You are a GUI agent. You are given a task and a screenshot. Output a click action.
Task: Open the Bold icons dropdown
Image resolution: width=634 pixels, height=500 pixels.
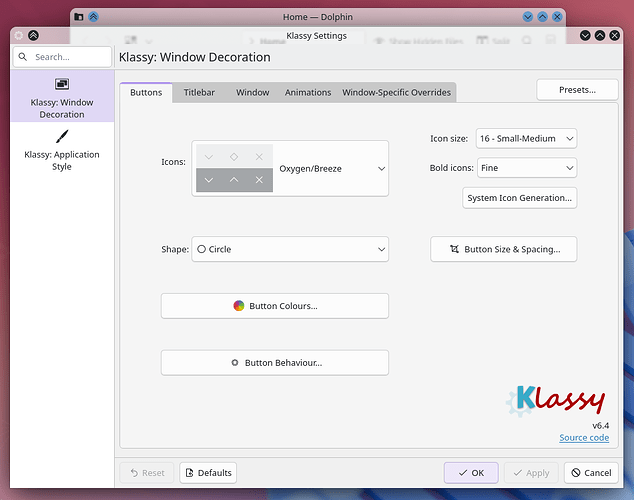pos(527,168)
